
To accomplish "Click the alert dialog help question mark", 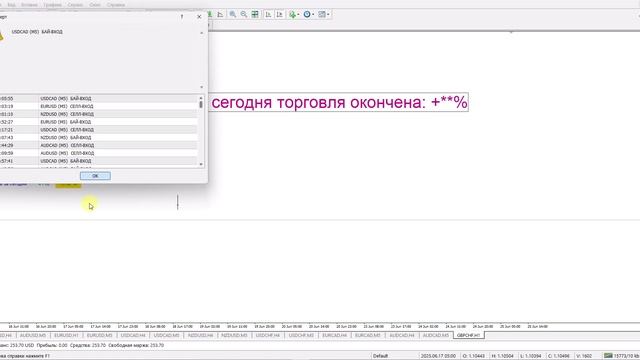I will tap(182, 17).
